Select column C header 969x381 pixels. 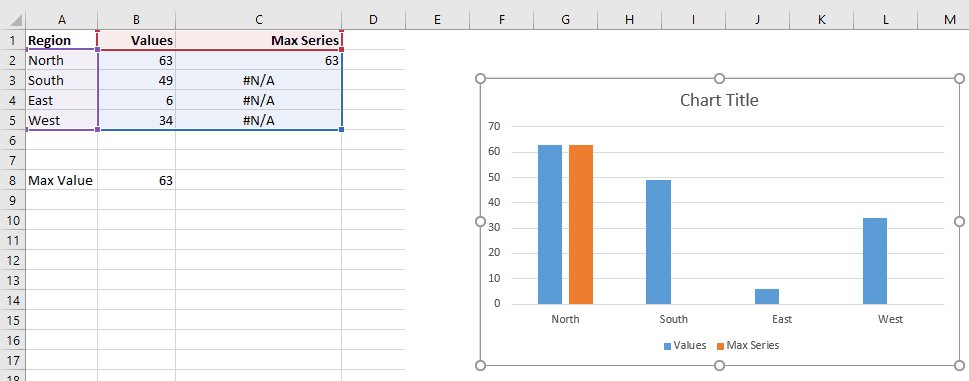pos(258,20)
